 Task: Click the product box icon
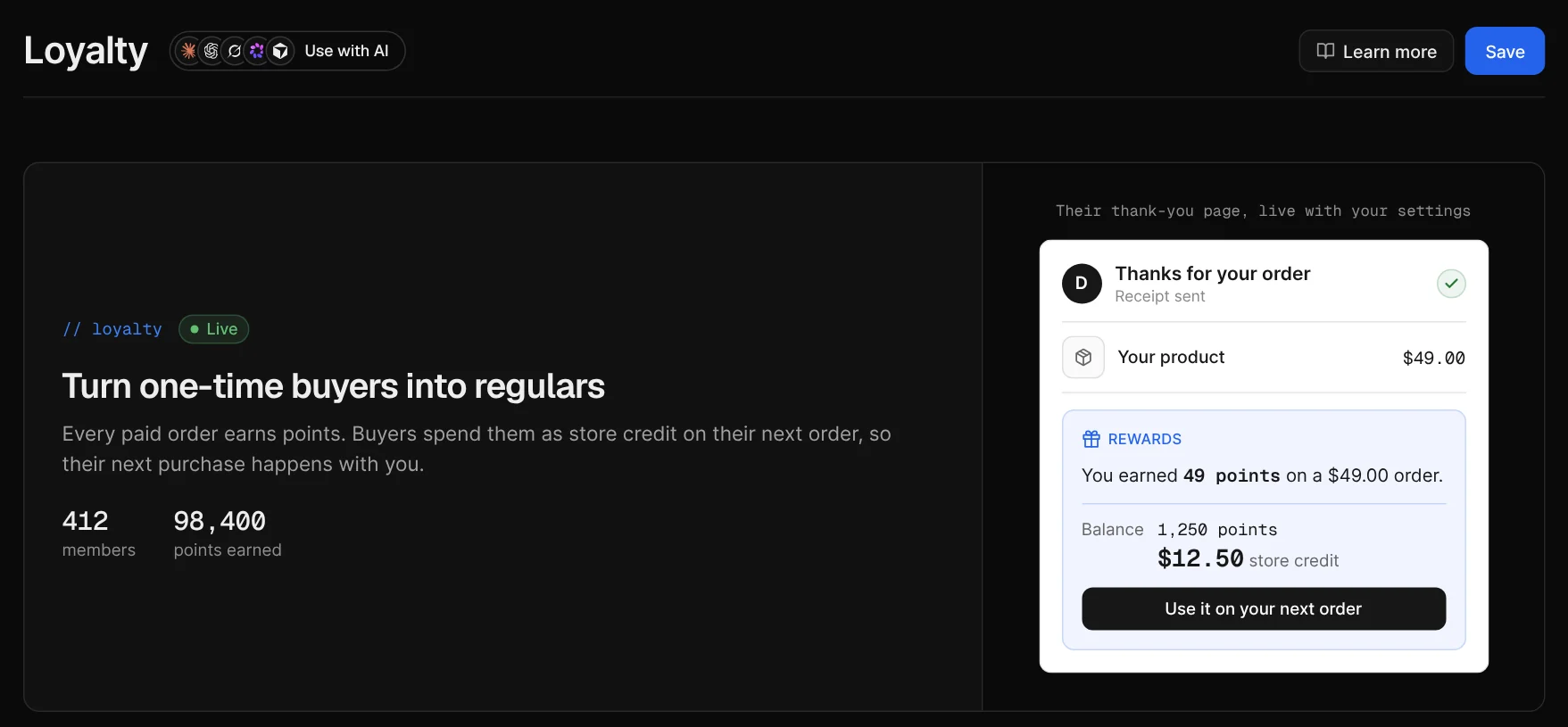pyautogui.click(x=1083, y=358)
